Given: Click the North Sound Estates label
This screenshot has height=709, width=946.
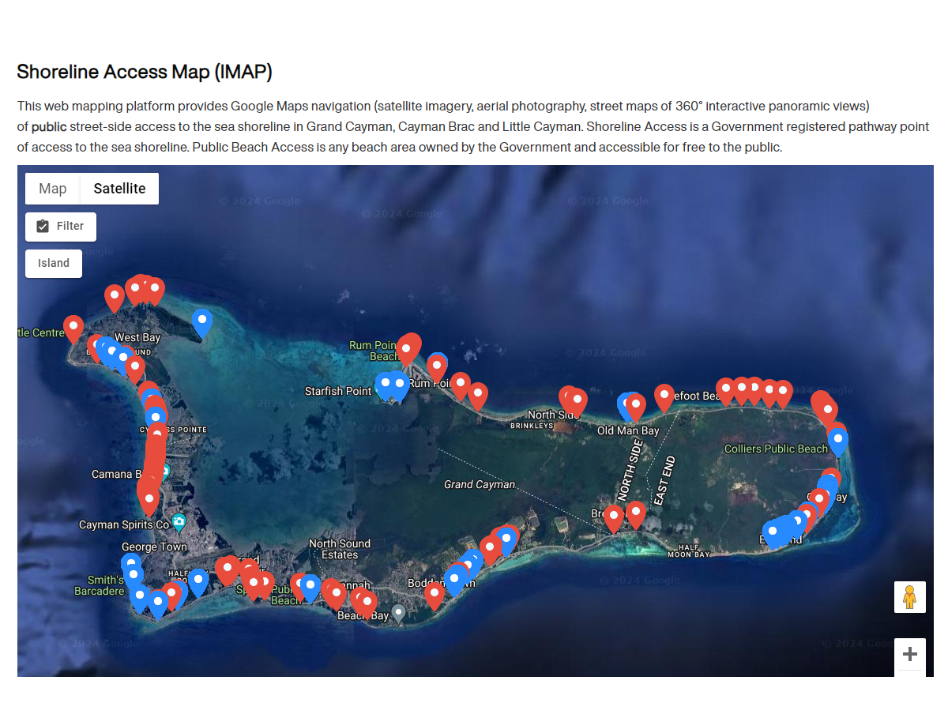Looking at the screenshot, I should click(x=340, y=549).
